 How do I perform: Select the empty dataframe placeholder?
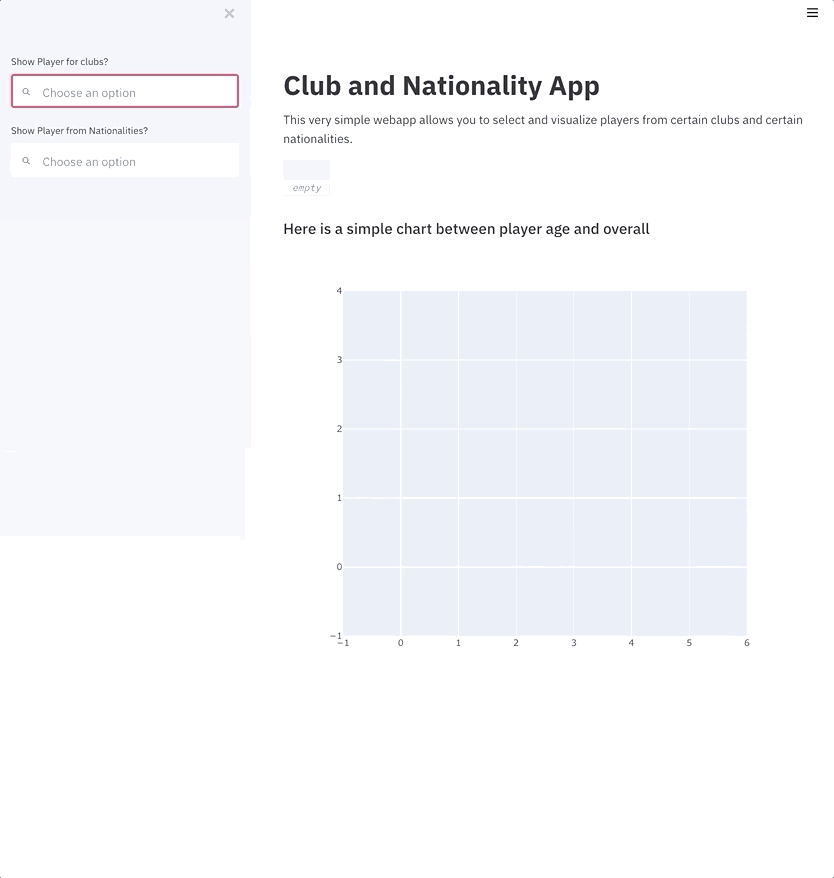click(x=306, y=178)
